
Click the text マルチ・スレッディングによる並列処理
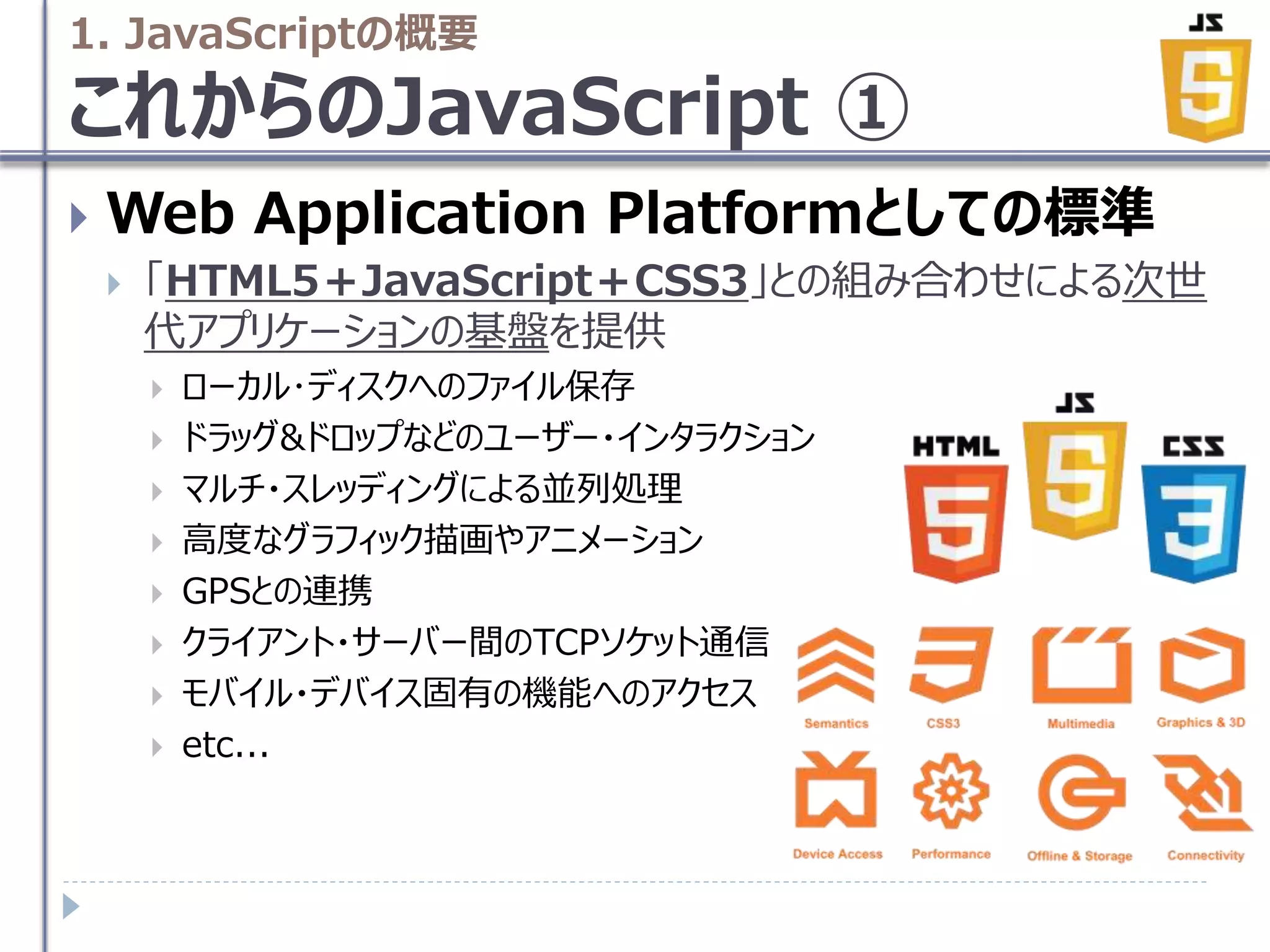pos(432,488)
